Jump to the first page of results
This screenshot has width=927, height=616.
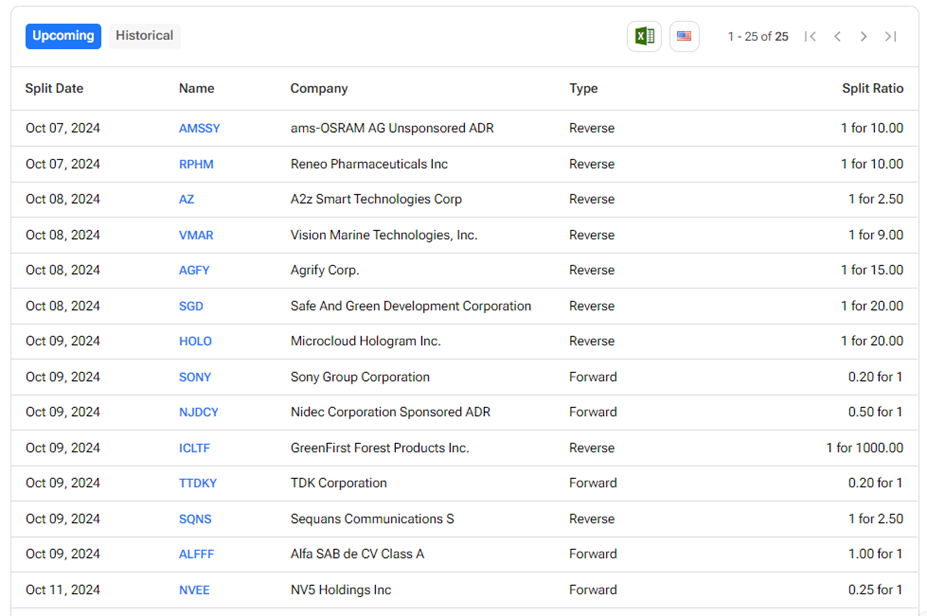(x=811, y=37)
